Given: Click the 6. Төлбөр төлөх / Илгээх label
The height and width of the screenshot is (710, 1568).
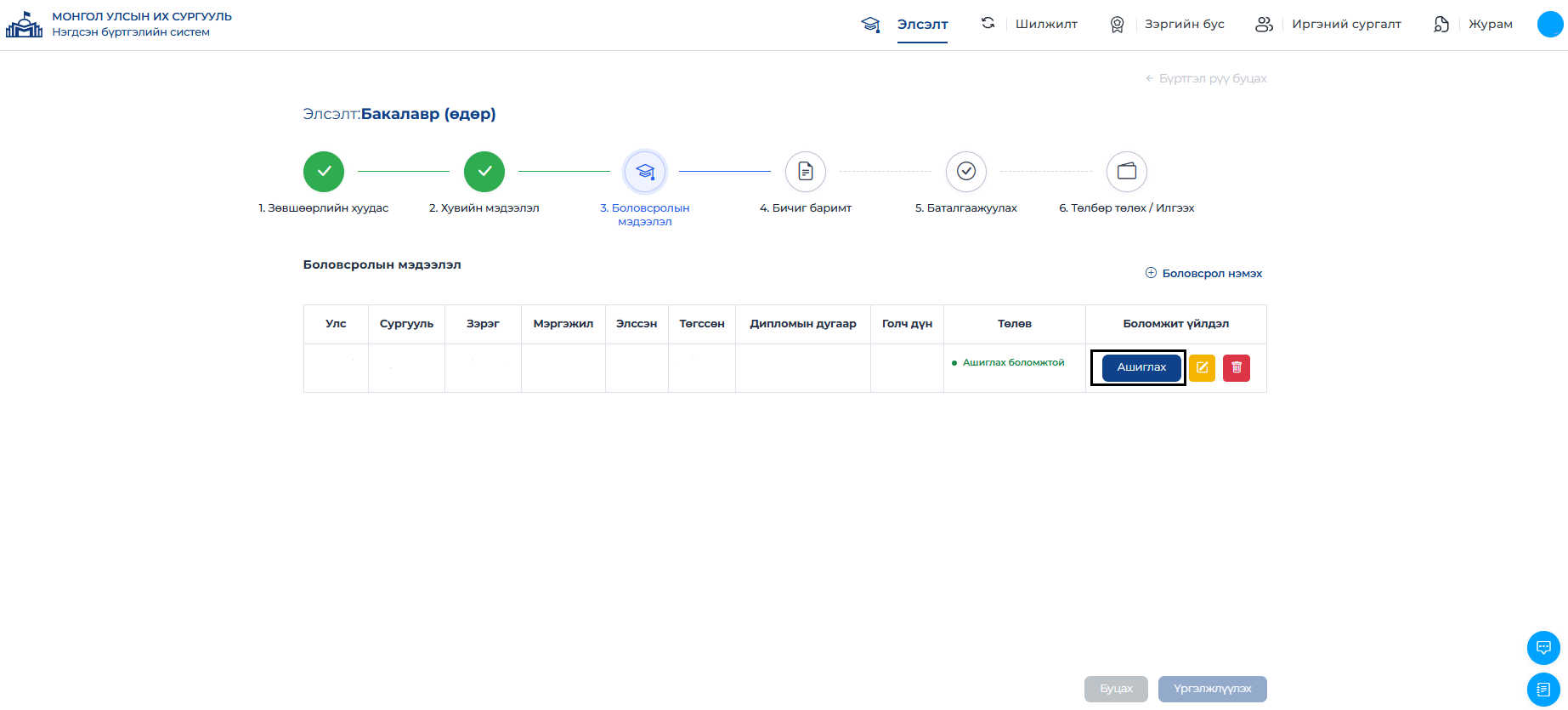Looking at the screenshot, I should pos(1127,208).
